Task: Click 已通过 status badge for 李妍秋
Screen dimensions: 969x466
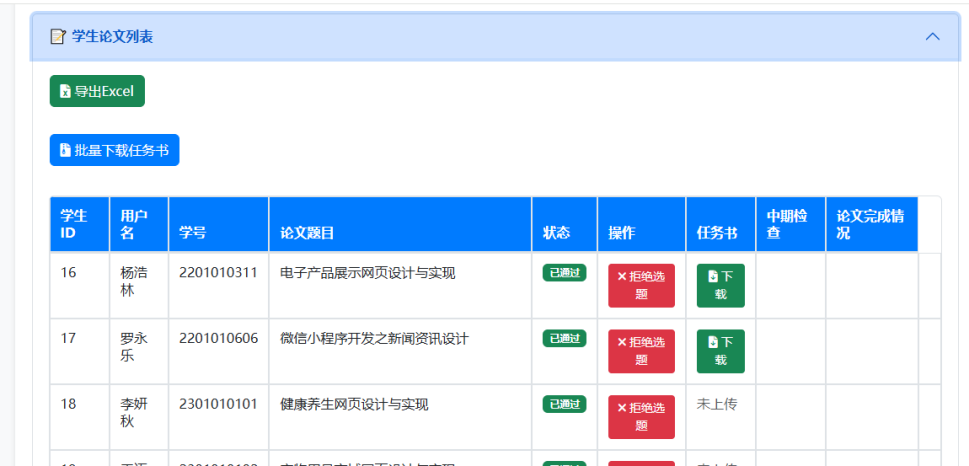Action: pos(564,405)
